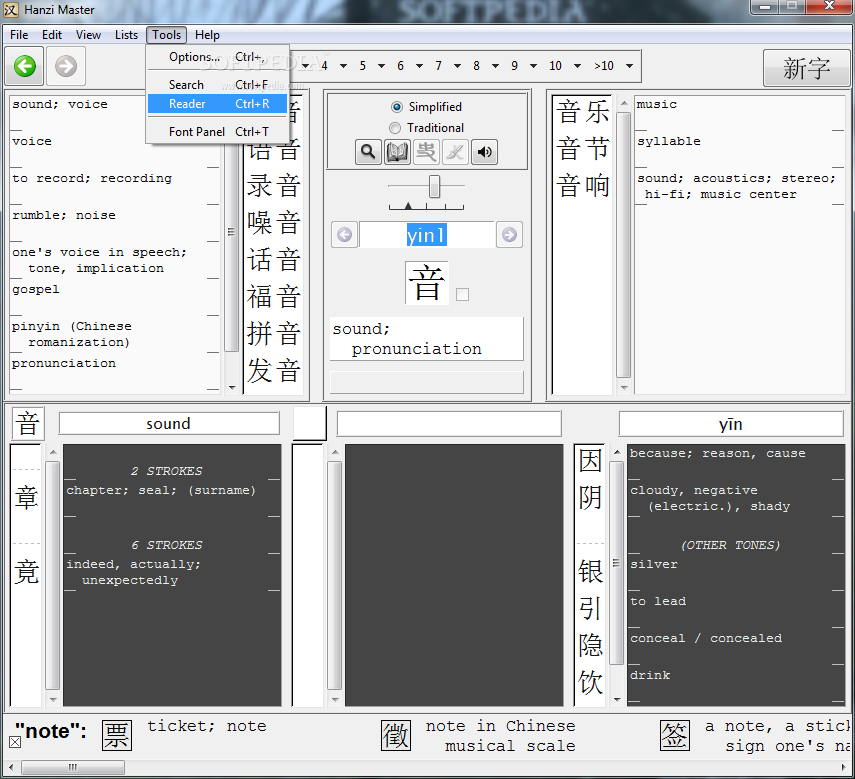Select the character 隐 in the yīn list
The height and width of the screenshot is (779, 855).
pos(590,646)
